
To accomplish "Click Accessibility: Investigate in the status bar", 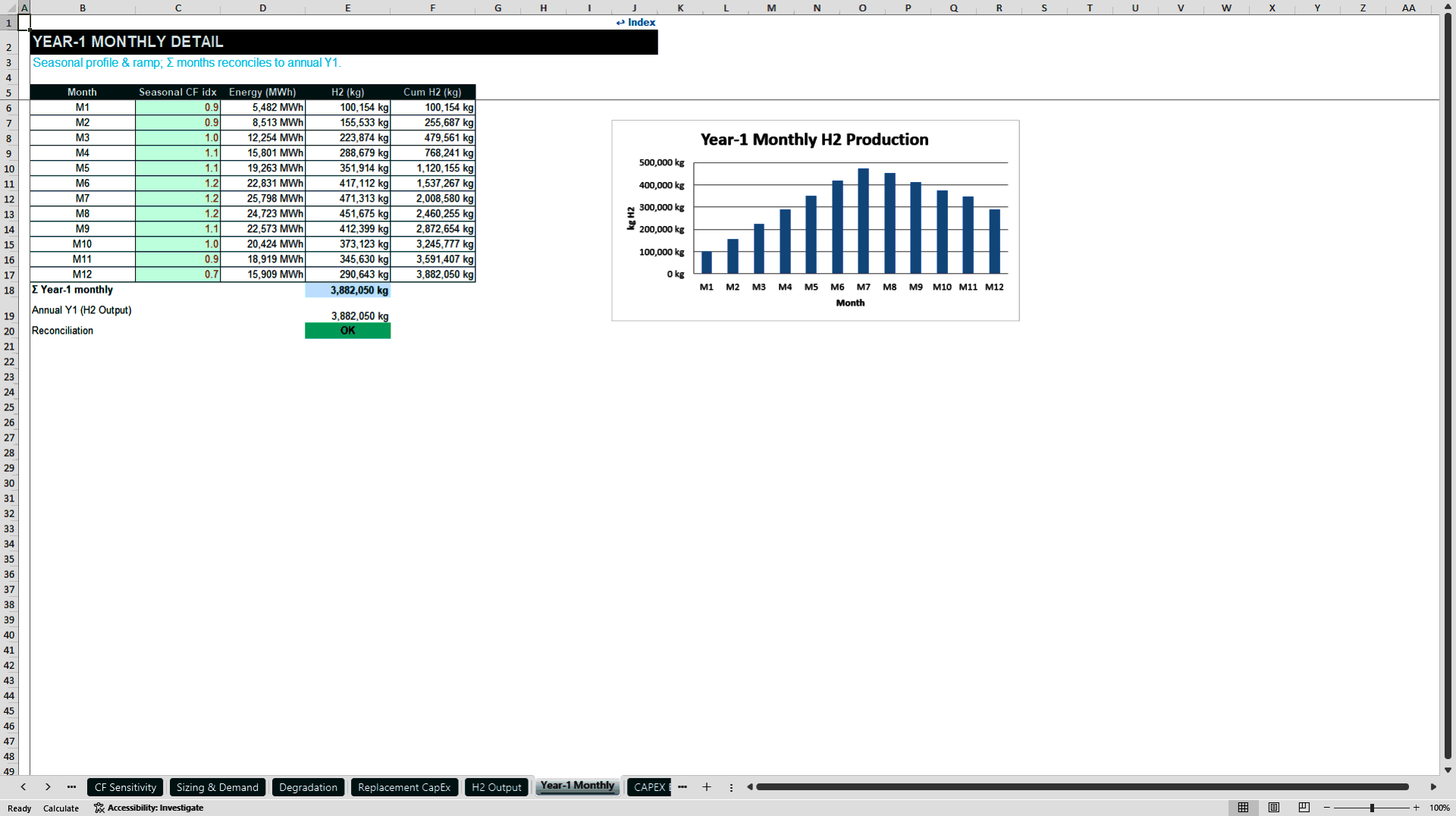I will point(149,808).
